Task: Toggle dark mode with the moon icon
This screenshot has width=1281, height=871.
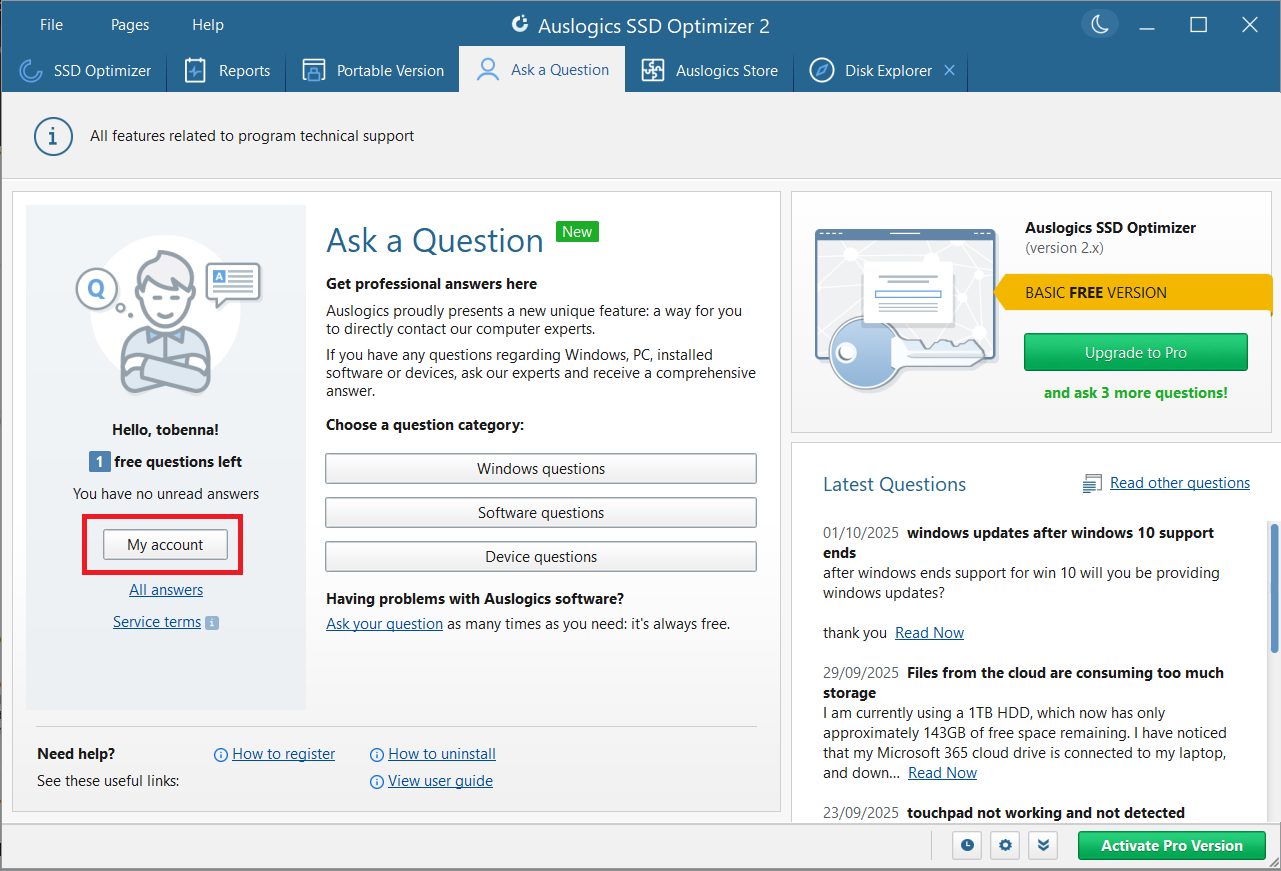Action: point(1100,25)
